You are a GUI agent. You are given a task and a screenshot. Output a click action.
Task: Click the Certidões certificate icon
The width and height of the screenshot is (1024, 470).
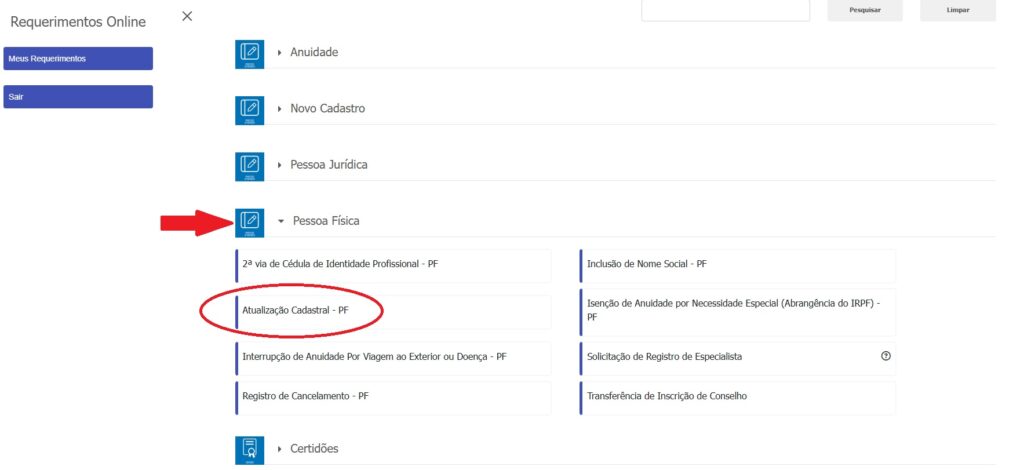pos(250,449)
